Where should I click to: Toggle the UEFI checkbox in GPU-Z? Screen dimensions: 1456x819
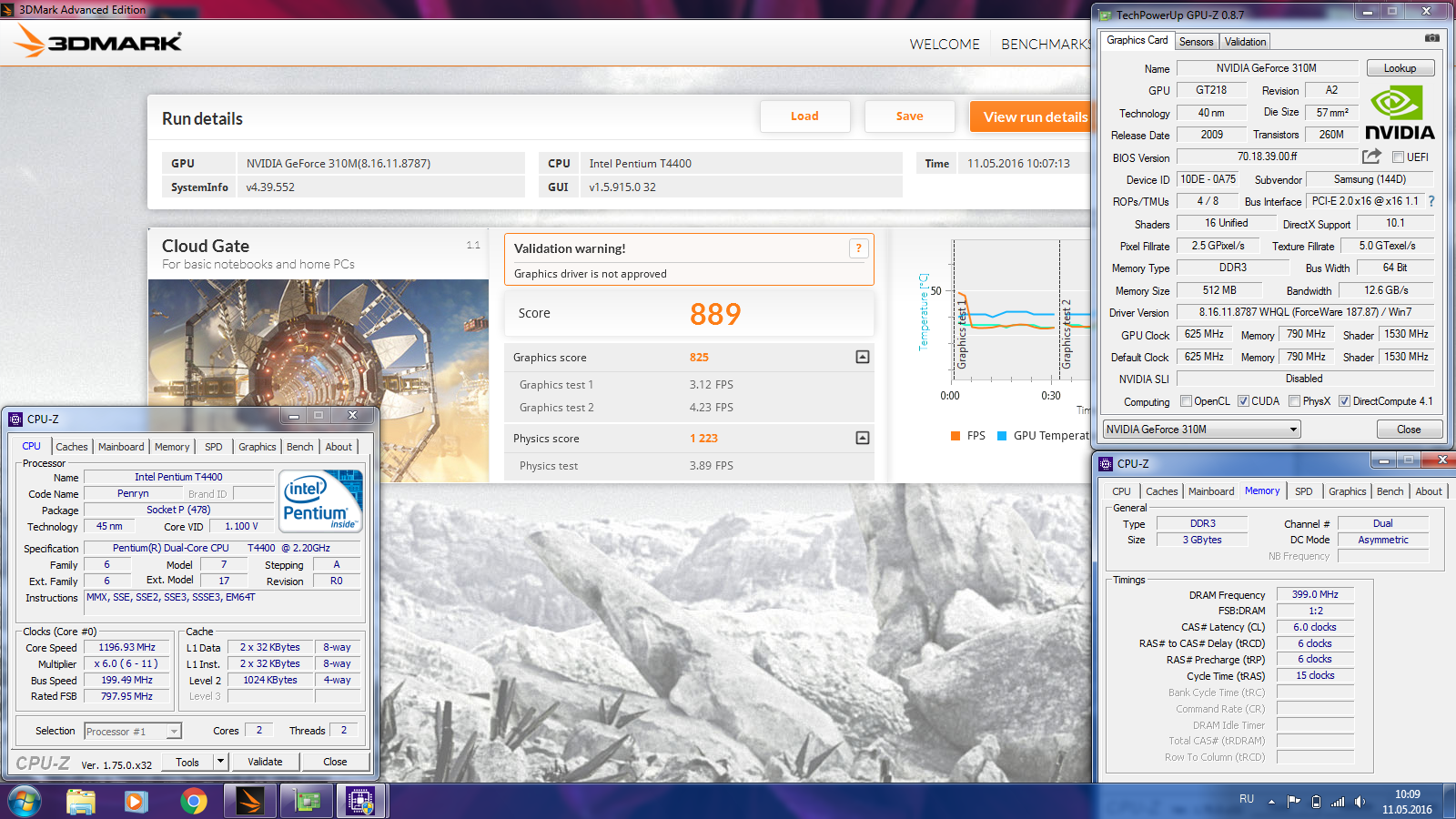(1398, 157)
